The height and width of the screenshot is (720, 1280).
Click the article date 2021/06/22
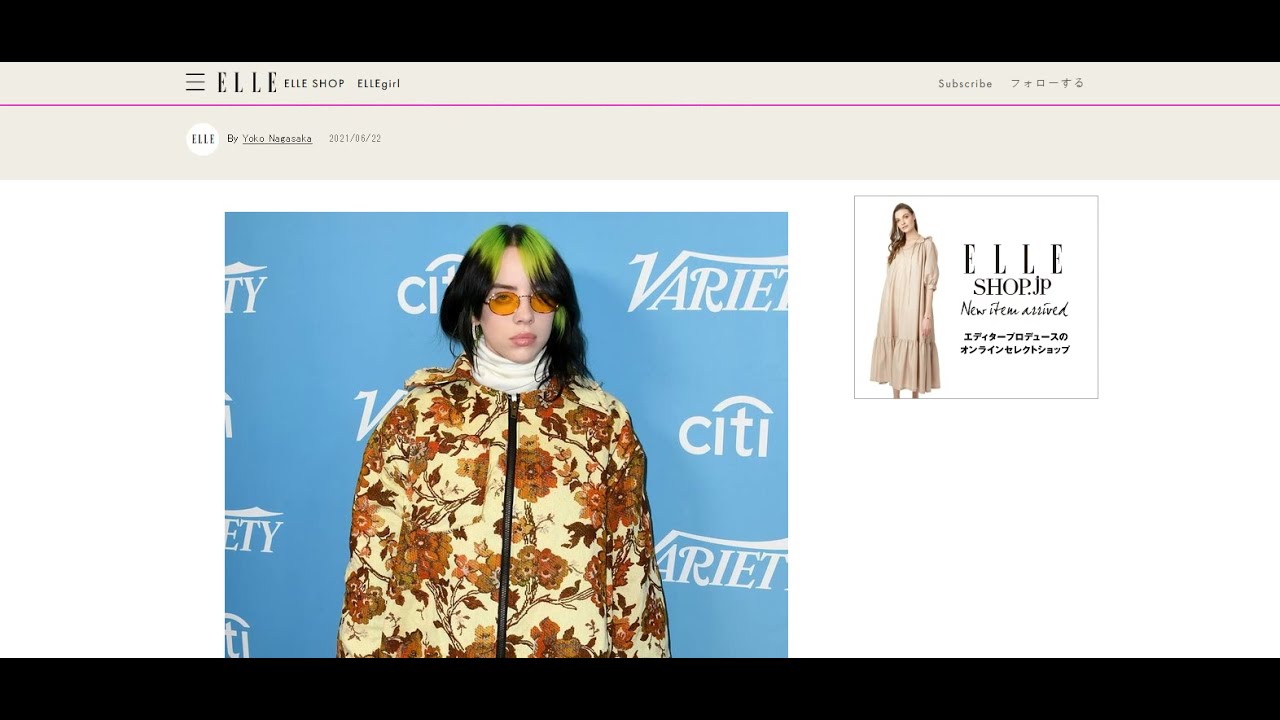pos(355,139)
